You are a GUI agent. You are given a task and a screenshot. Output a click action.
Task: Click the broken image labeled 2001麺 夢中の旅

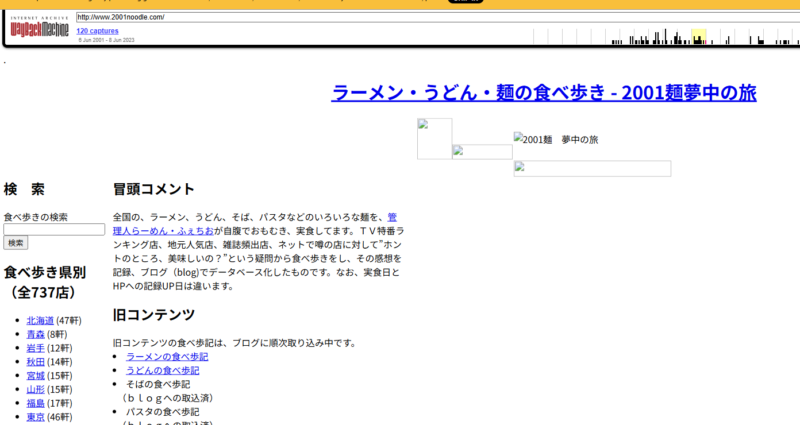(556, 139)
